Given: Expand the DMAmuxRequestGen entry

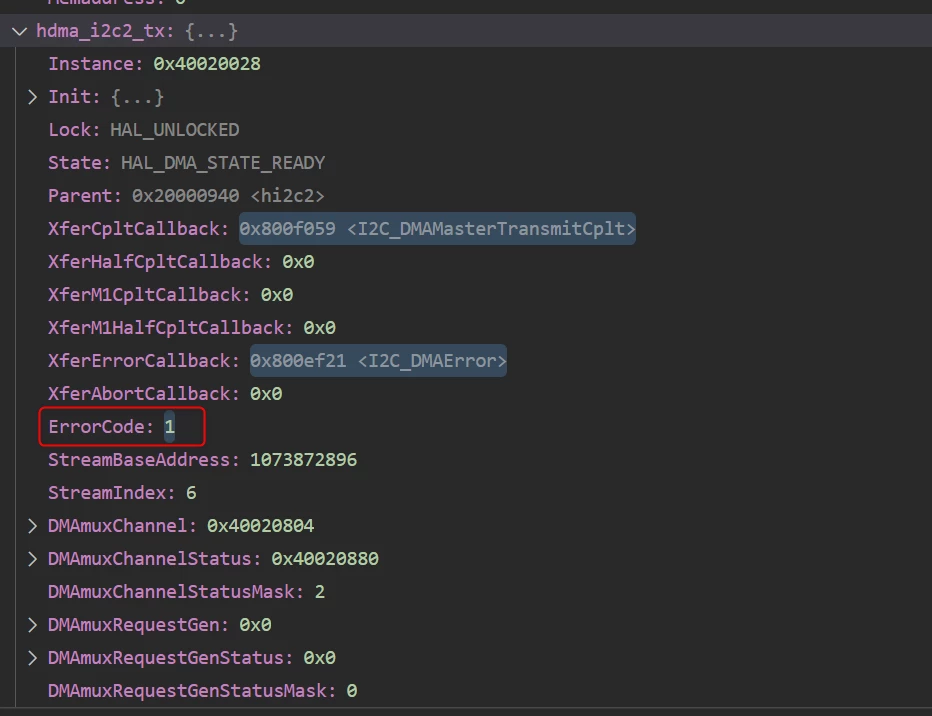Looking at the screenshot, I should click(33, 624).
